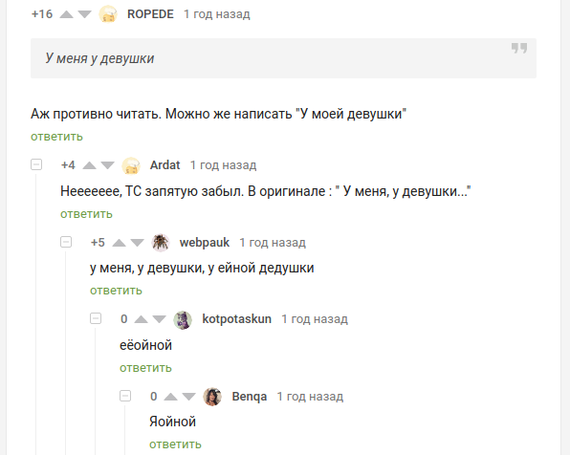Reply to Benqa's 'Яойной' comment

(x=175, y=444)
